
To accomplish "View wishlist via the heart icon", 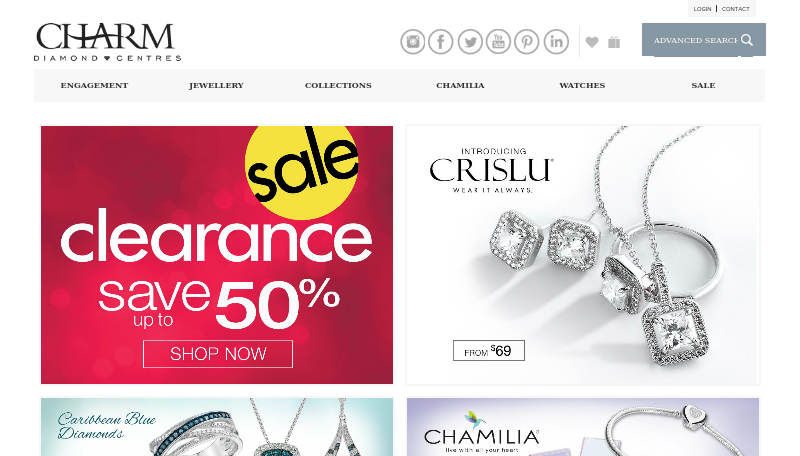I will [x=592, y=42].
